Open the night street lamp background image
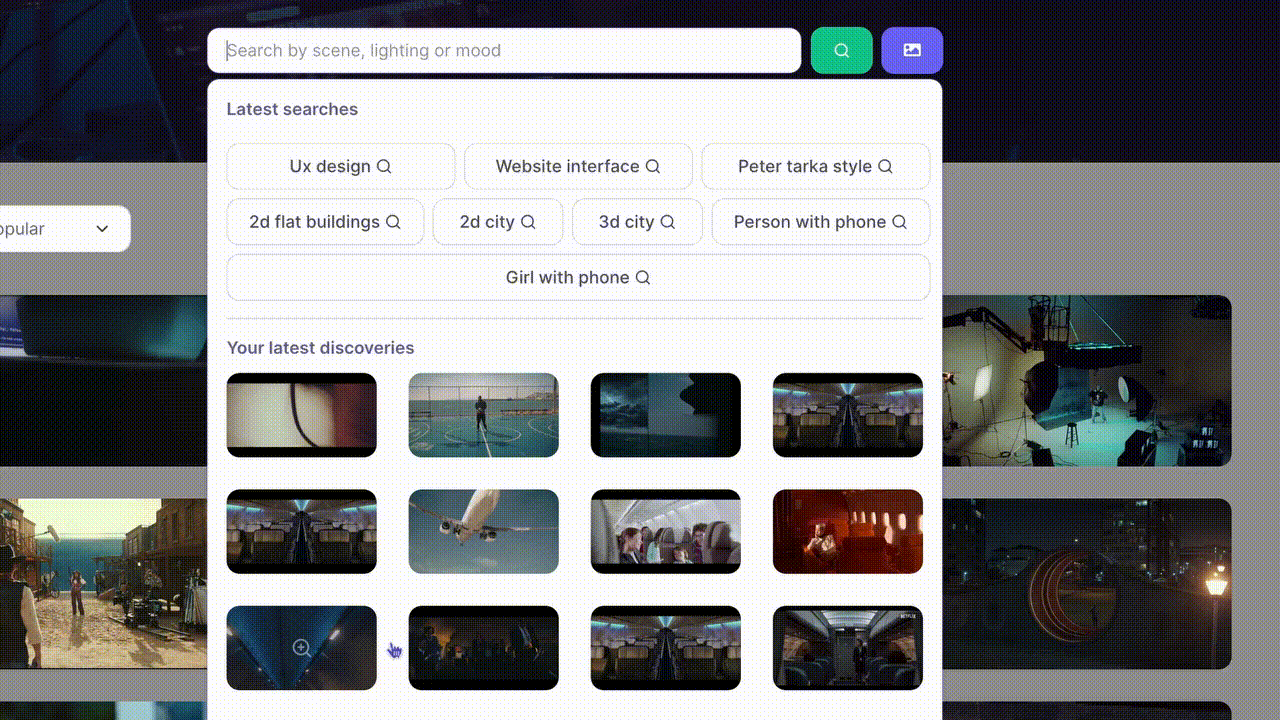1280x720 pixels. [1087, 584]
